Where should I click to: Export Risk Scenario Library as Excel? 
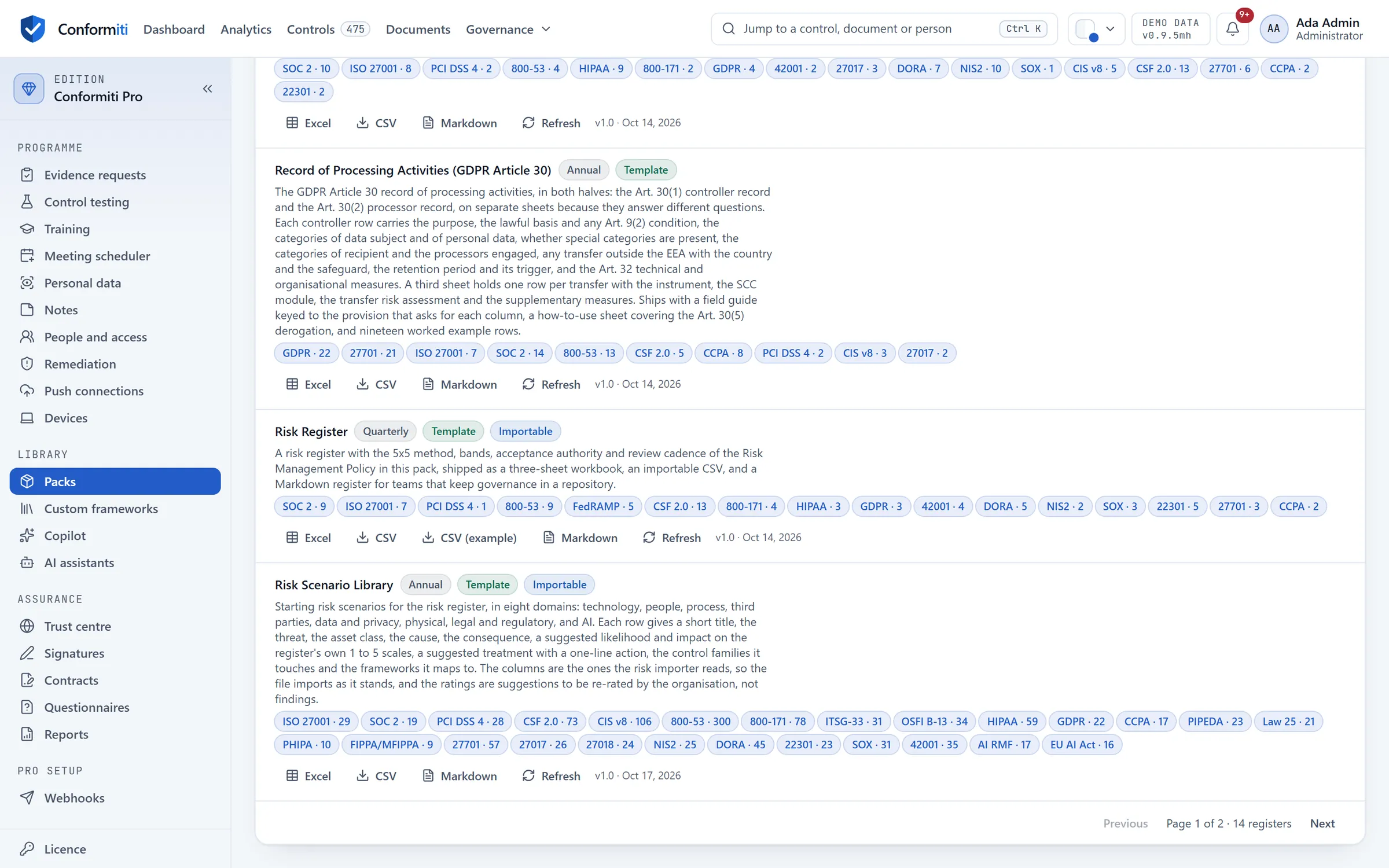pyautogui.click(x=308, y=776)
